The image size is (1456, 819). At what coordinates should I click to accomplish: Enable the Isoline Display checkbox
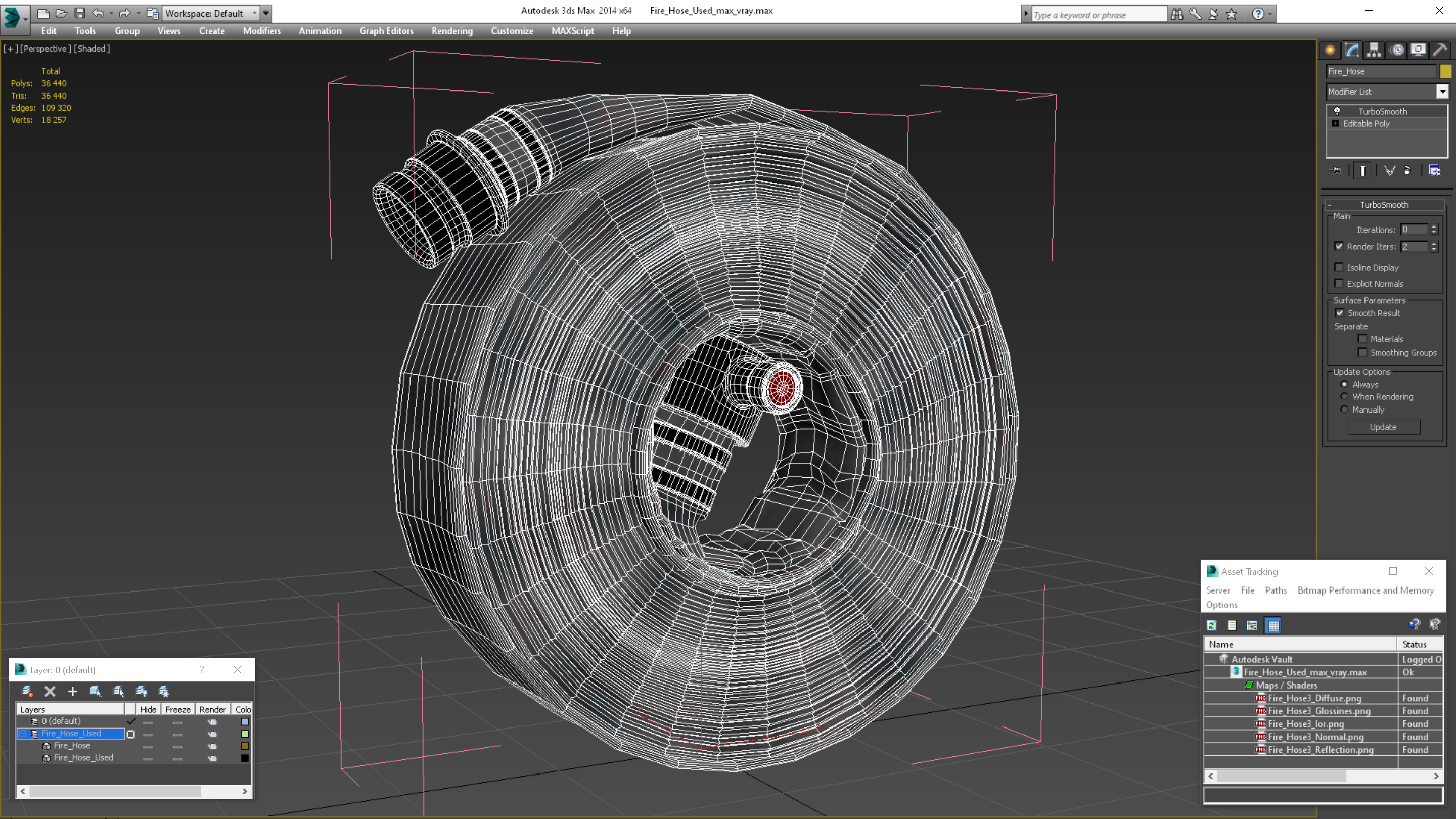[x=1339, y=267]
